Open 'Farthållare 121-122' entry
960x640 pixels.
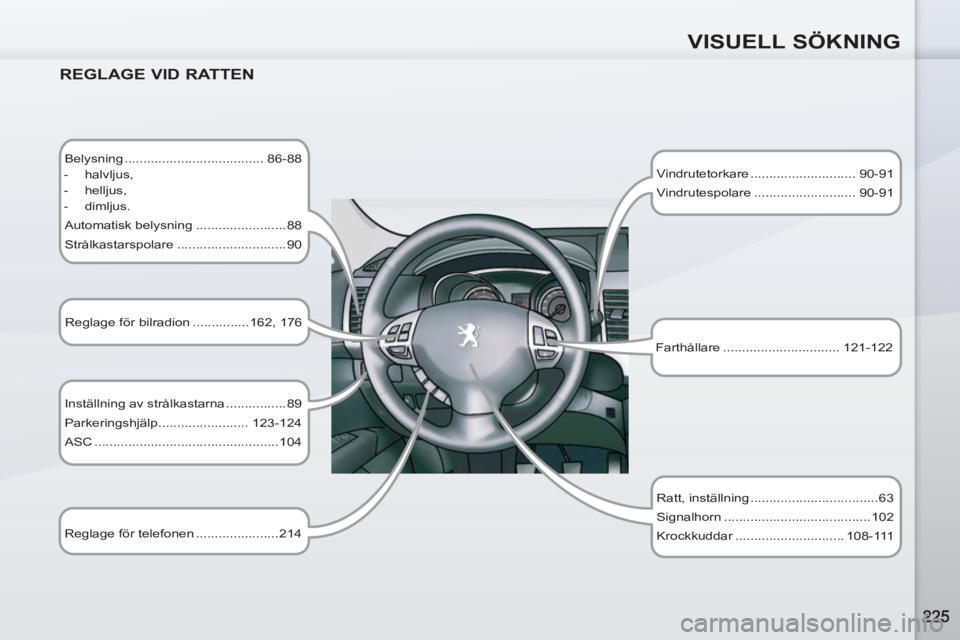774,348
